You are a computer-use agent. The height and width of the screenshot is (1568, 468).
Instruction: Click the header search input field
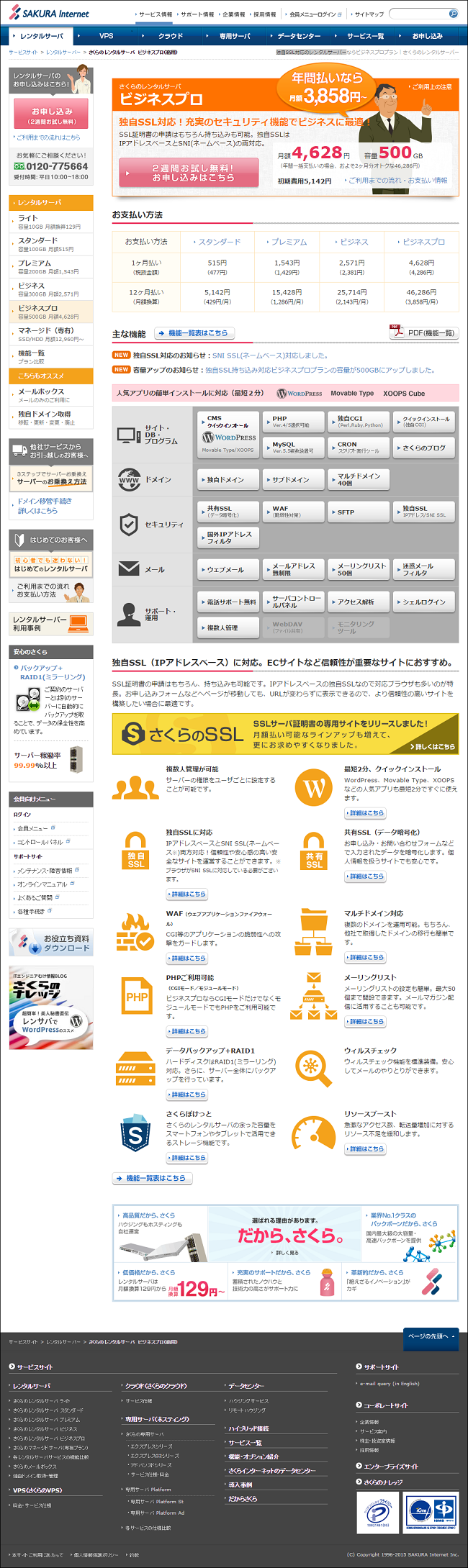pyautogui.click(x=418, y=14)
